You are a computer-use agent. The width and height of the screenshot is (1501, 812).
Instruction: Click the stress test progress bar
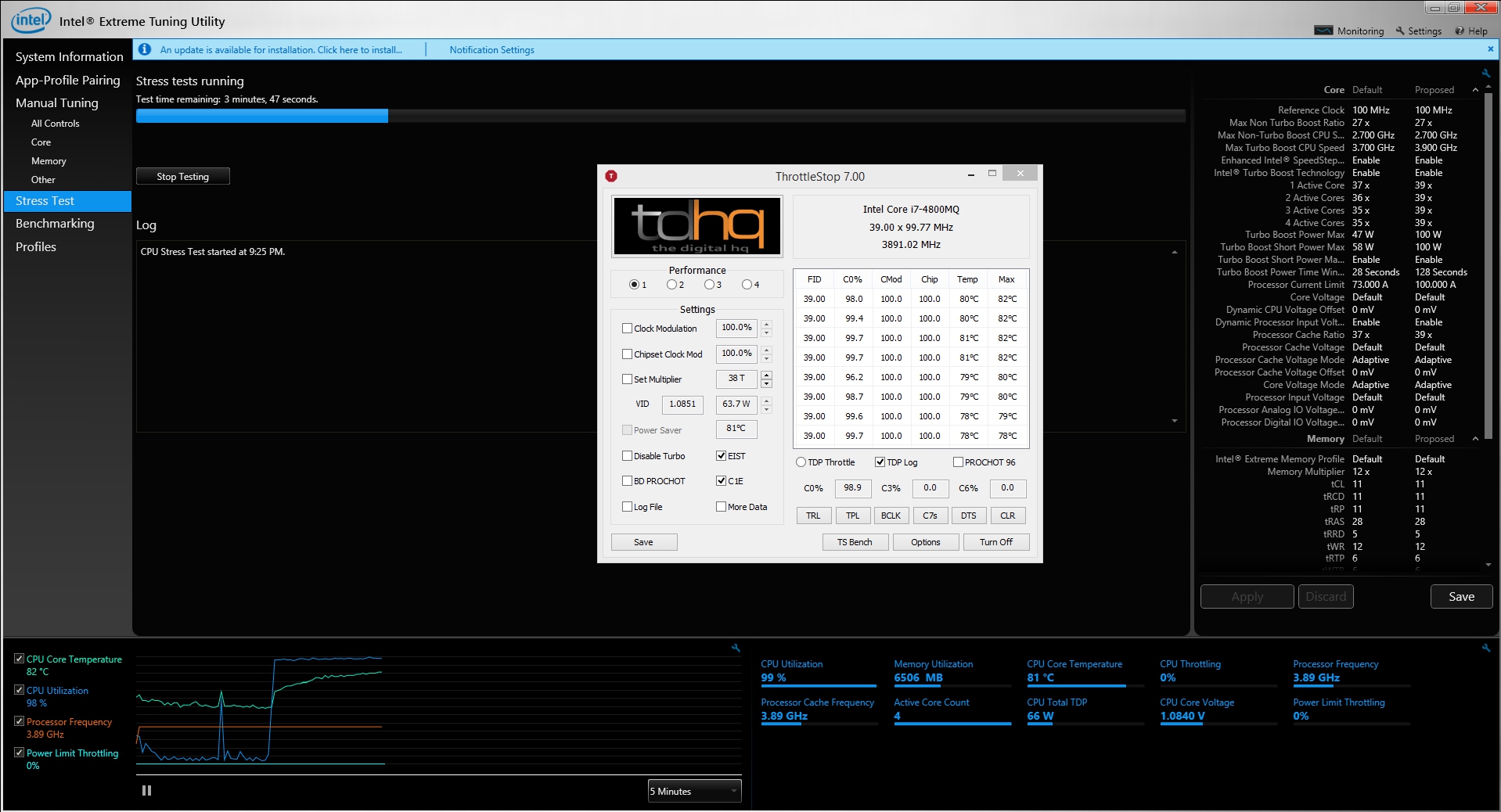[x=661, y=116]
